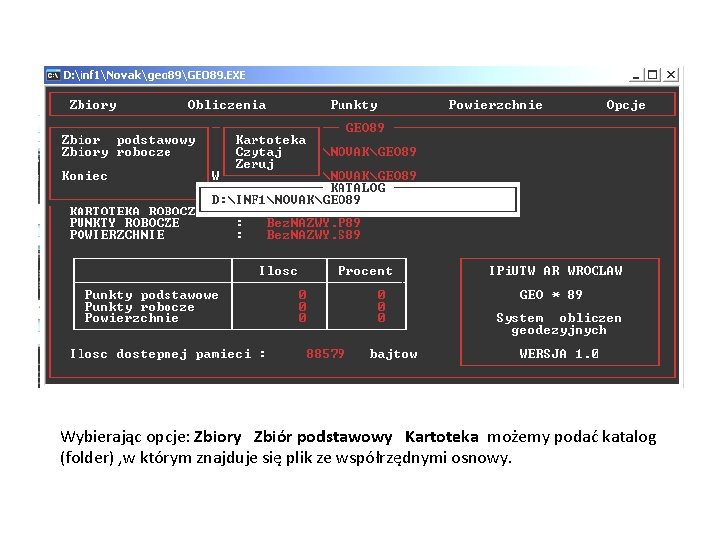Maximize the GEO89.EXE window
720x540 pixels.
click(652, 75)
